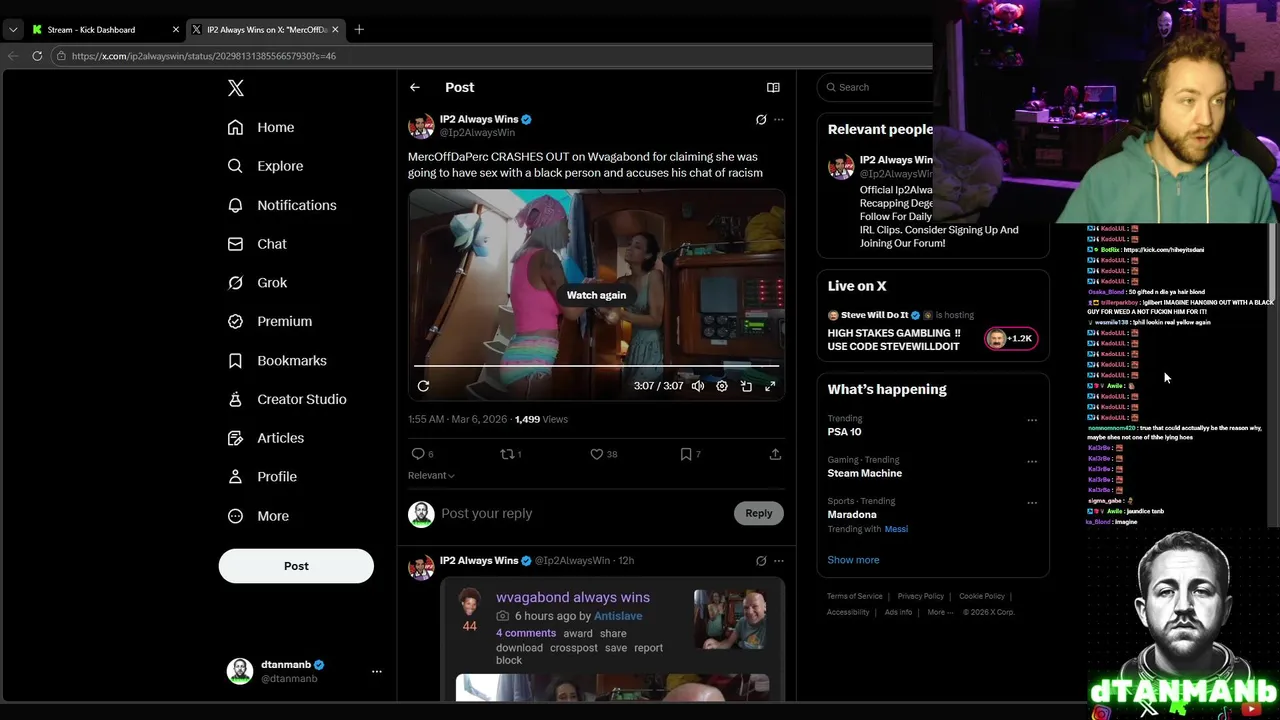Click share icon on main post
The image size is (1280, 720).
pyautogui.click(x=775, y=454)
